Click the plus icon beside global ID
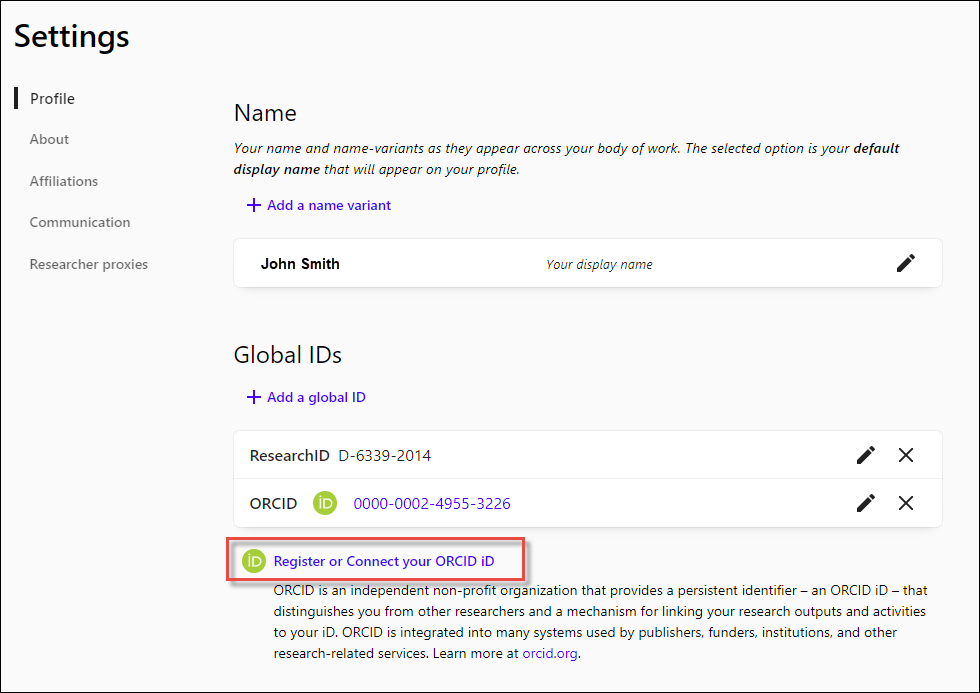 coord(254,397)
